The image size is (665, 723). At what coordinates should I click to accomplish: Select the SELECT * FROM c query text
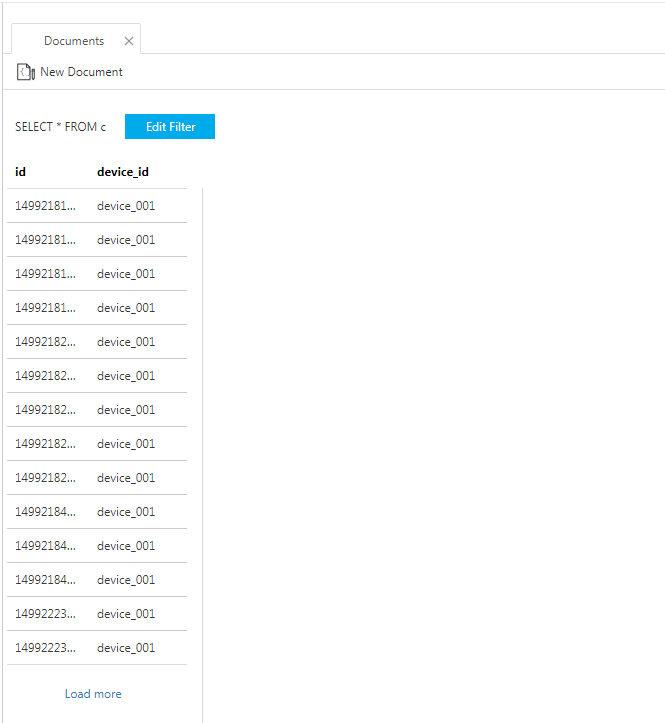pyautogui.click(x=60, y=127)
